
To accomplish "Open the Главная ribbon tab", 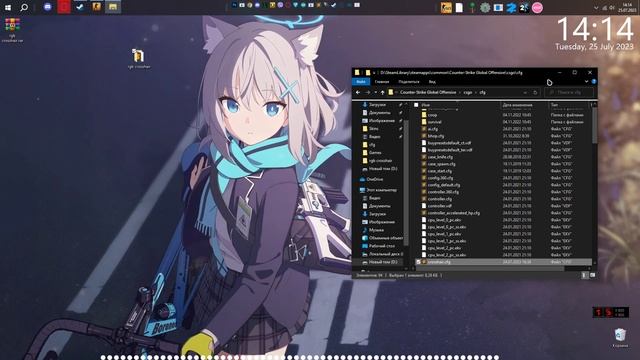I will tap(382, 82).
